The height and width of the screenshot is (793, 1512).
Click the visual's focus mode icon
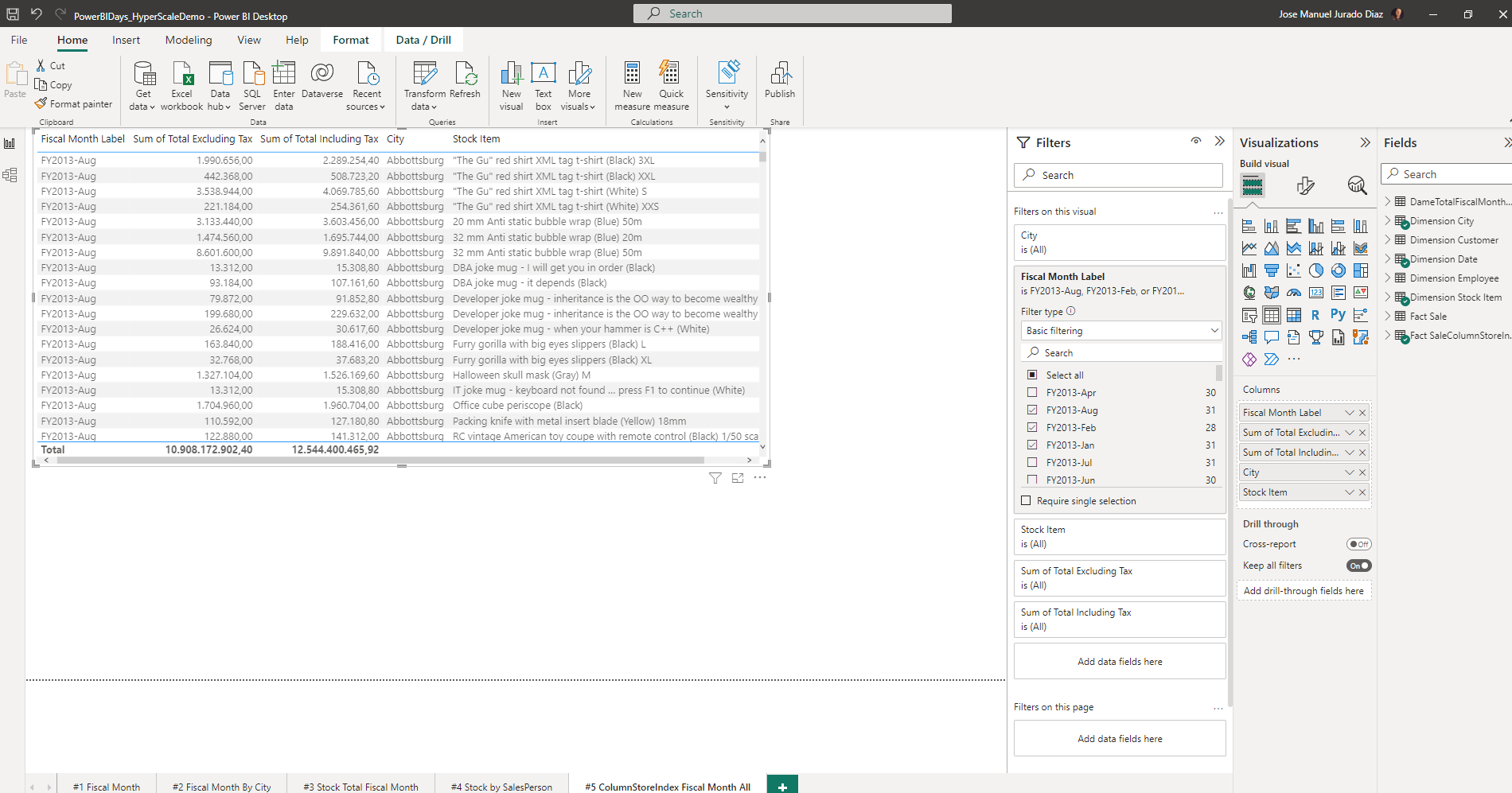click(738, 478)
